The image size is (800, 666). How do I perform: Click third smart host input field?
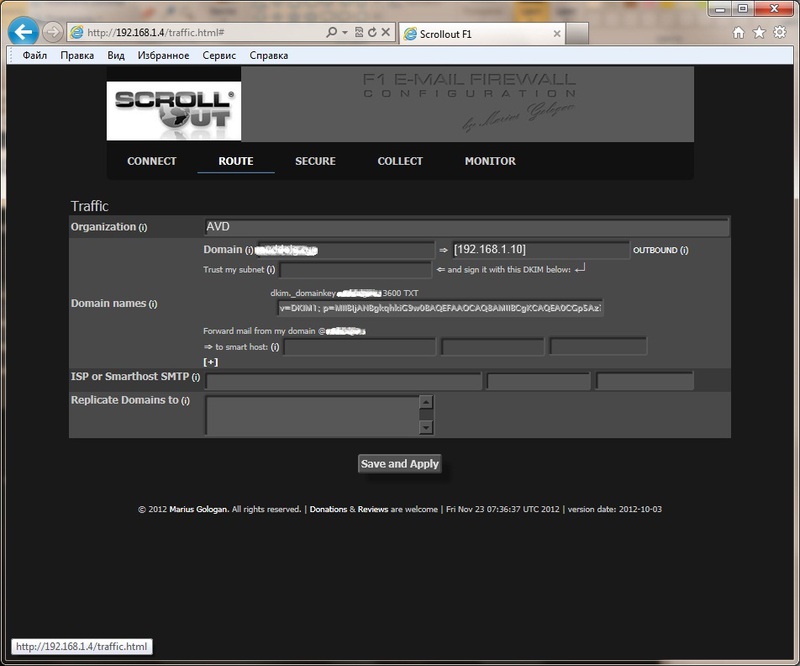[598, 347]
